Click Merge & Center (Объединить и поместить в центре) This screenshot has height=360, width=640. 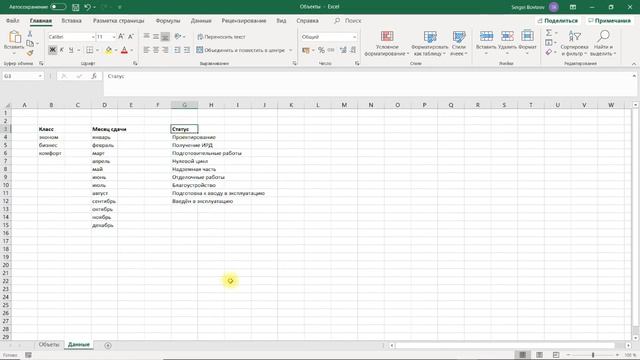(x=241, y=50)
